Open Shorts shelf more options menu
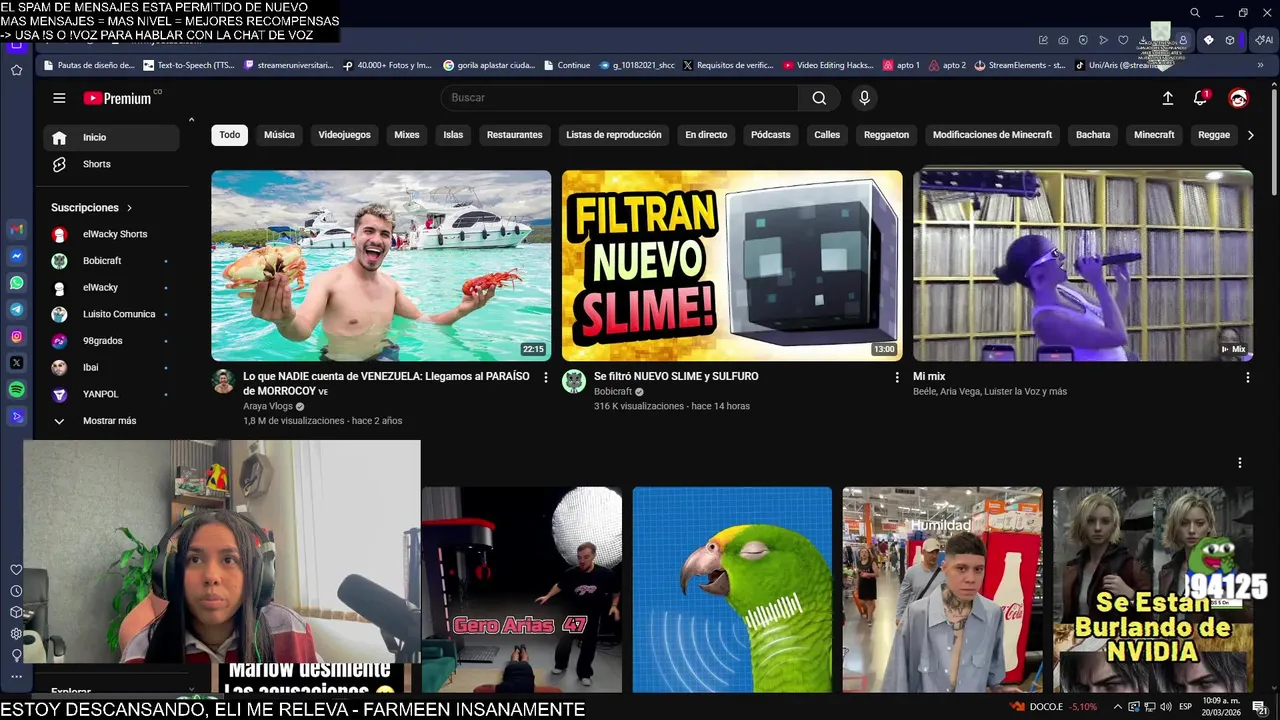Screen dimensions: 1280x720 (x=1239, y=463)
